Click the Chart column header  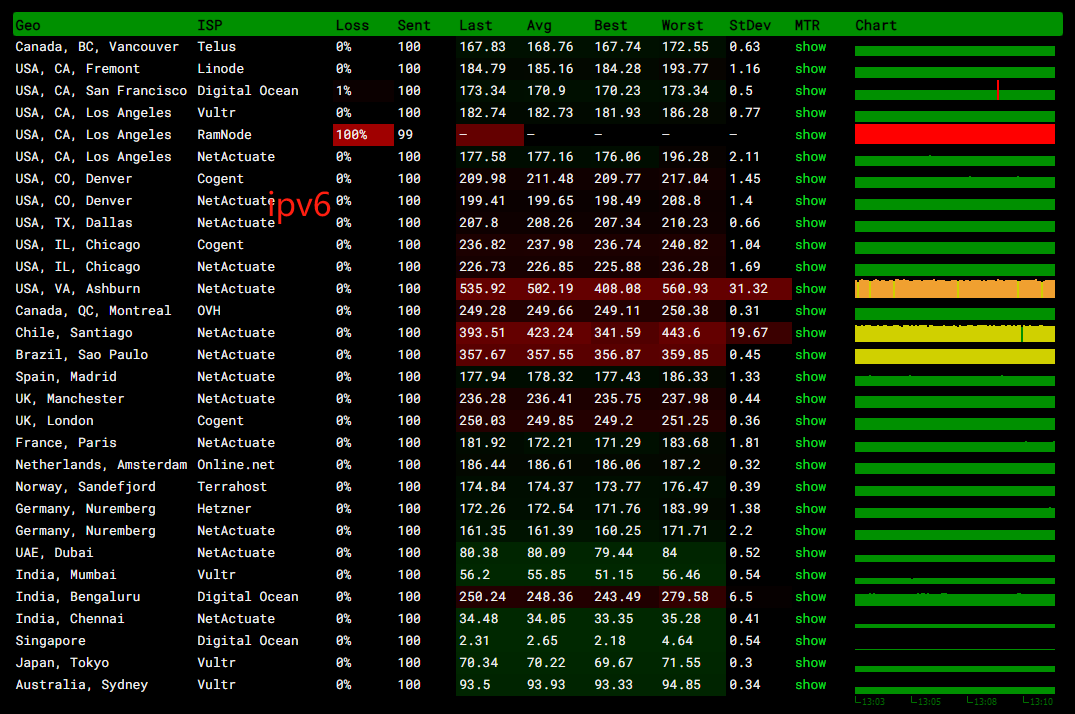[x=876, y=25]
